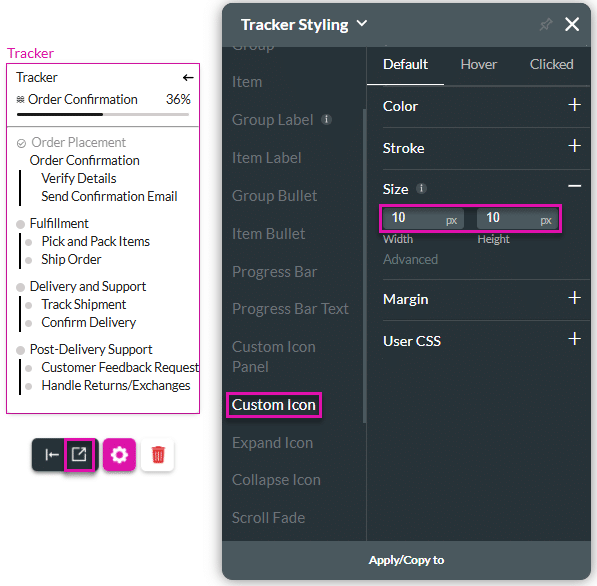Click the red trash delete icon
Screen dimensions: 597x586
click(x=158, y=455)
